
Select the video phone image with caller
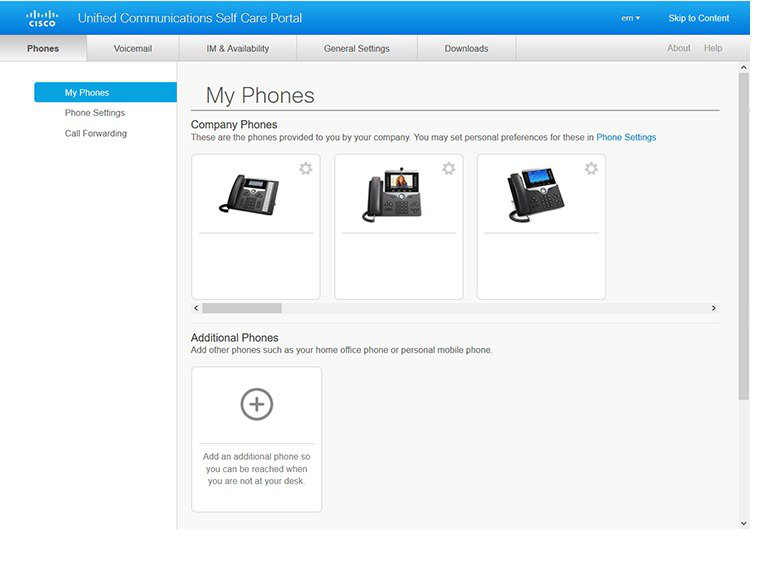pyautogui.click(x=392, y=194)
